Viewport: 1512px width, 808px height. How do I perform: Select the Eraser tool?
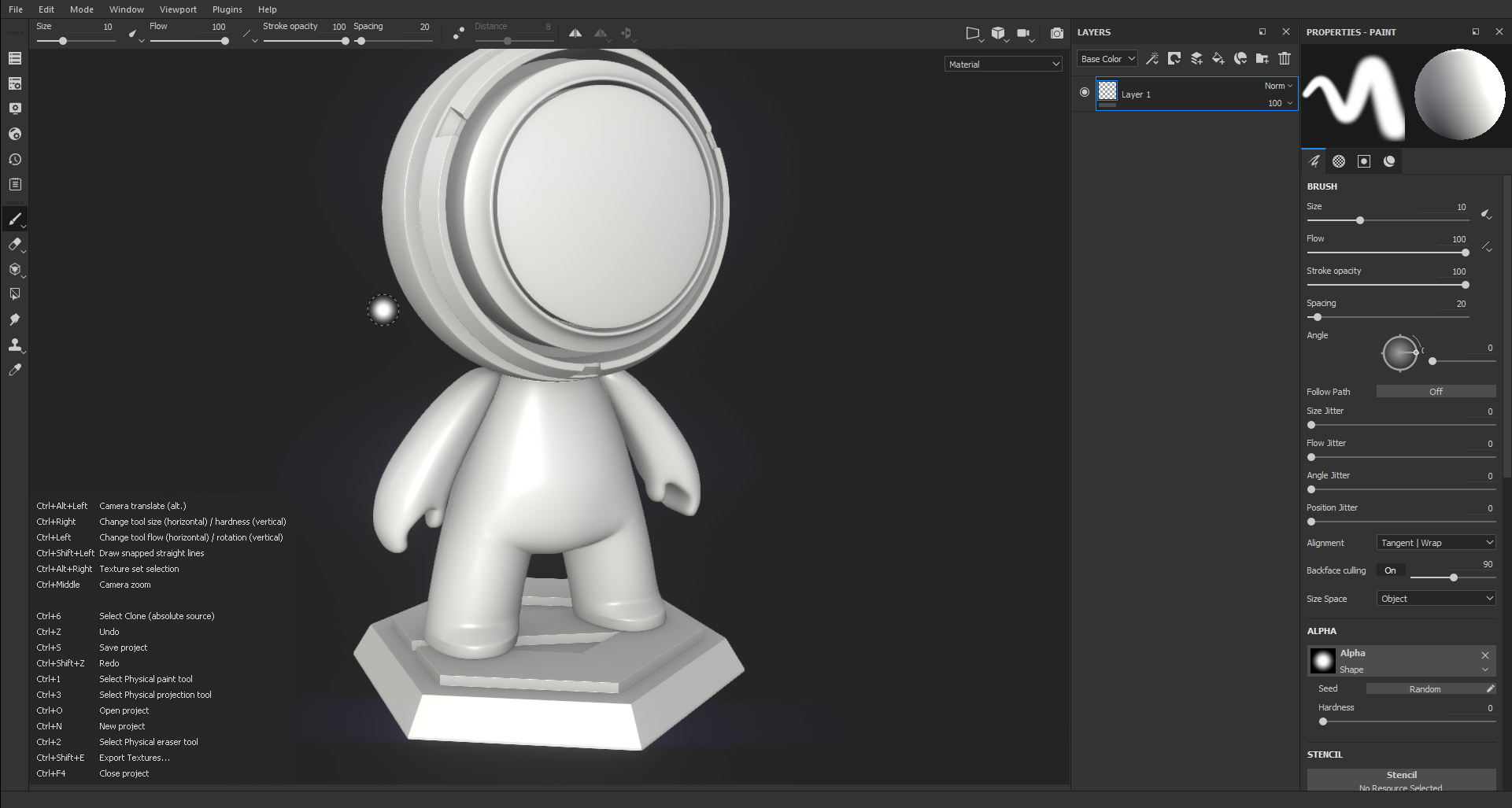tap(15, 244)
